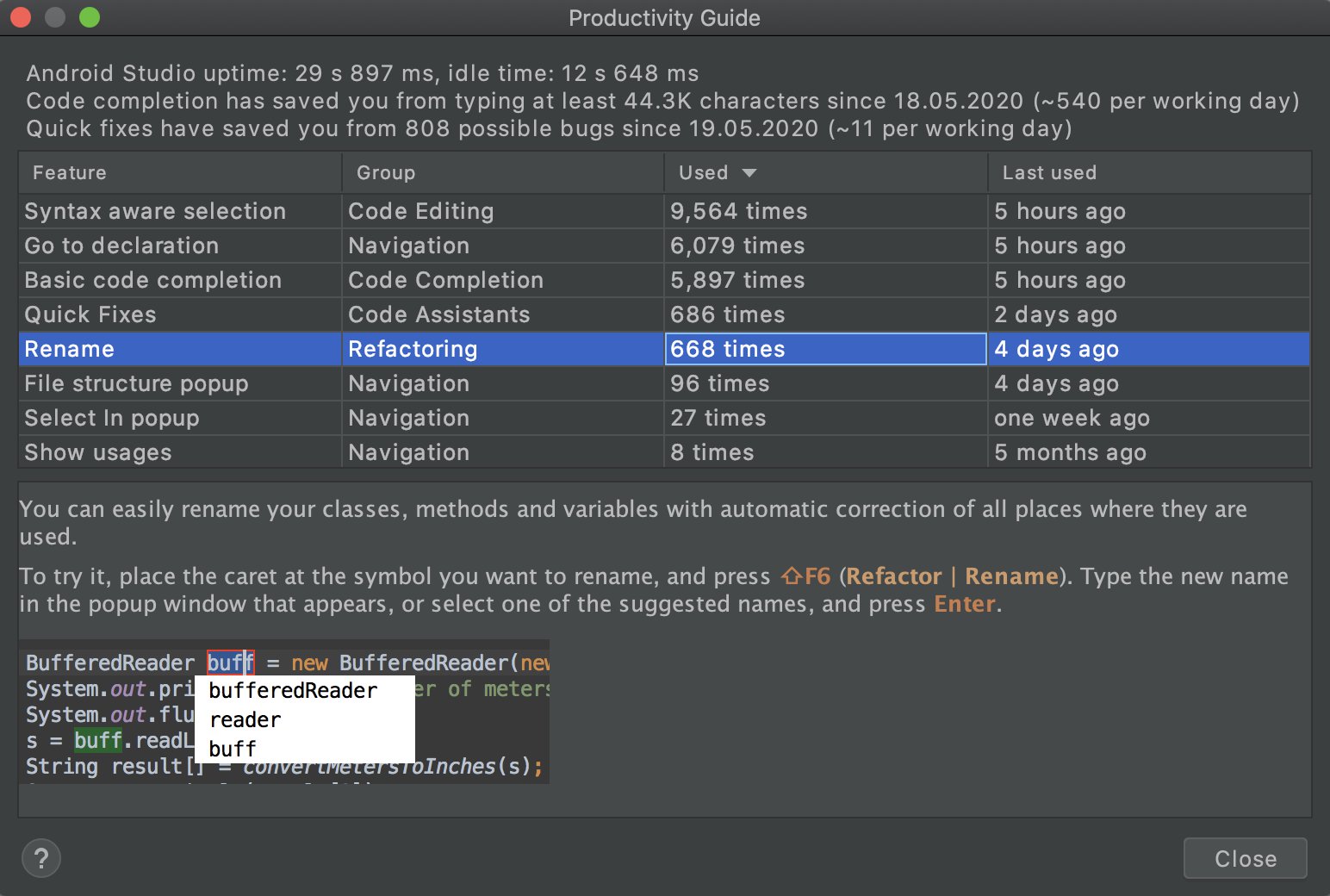Select the Basic code completion row
This screenshot has width=1330, height=896.
[x=153, y=280]
